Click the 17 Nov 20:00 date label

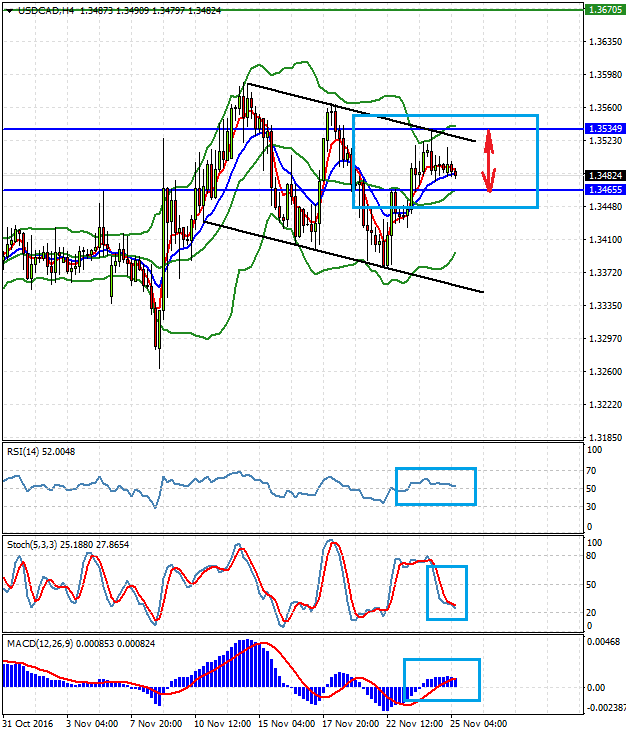coord(350,724)
